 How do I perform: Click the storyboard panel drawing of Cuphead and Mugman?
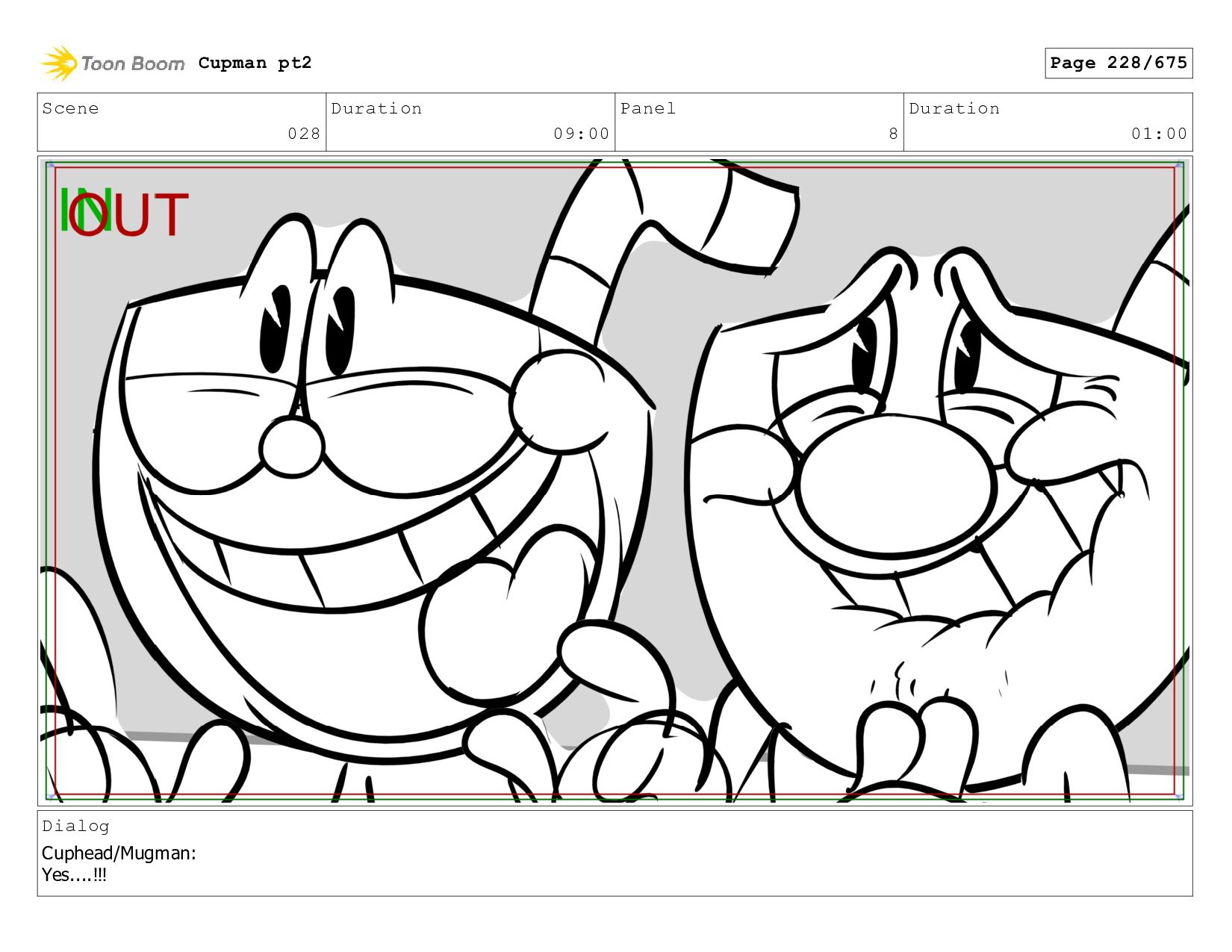point(615,480)
